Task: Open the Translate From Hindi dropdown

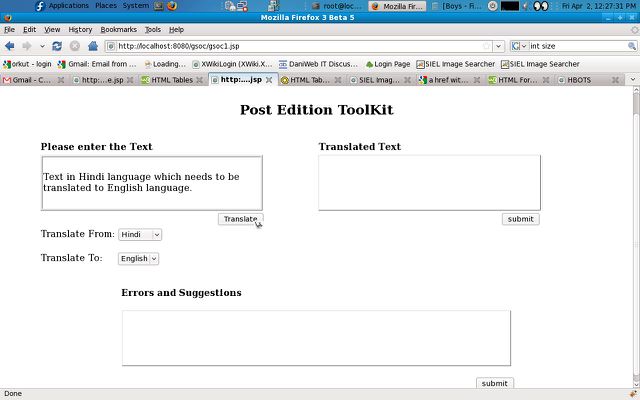Action: coord(140,234)
